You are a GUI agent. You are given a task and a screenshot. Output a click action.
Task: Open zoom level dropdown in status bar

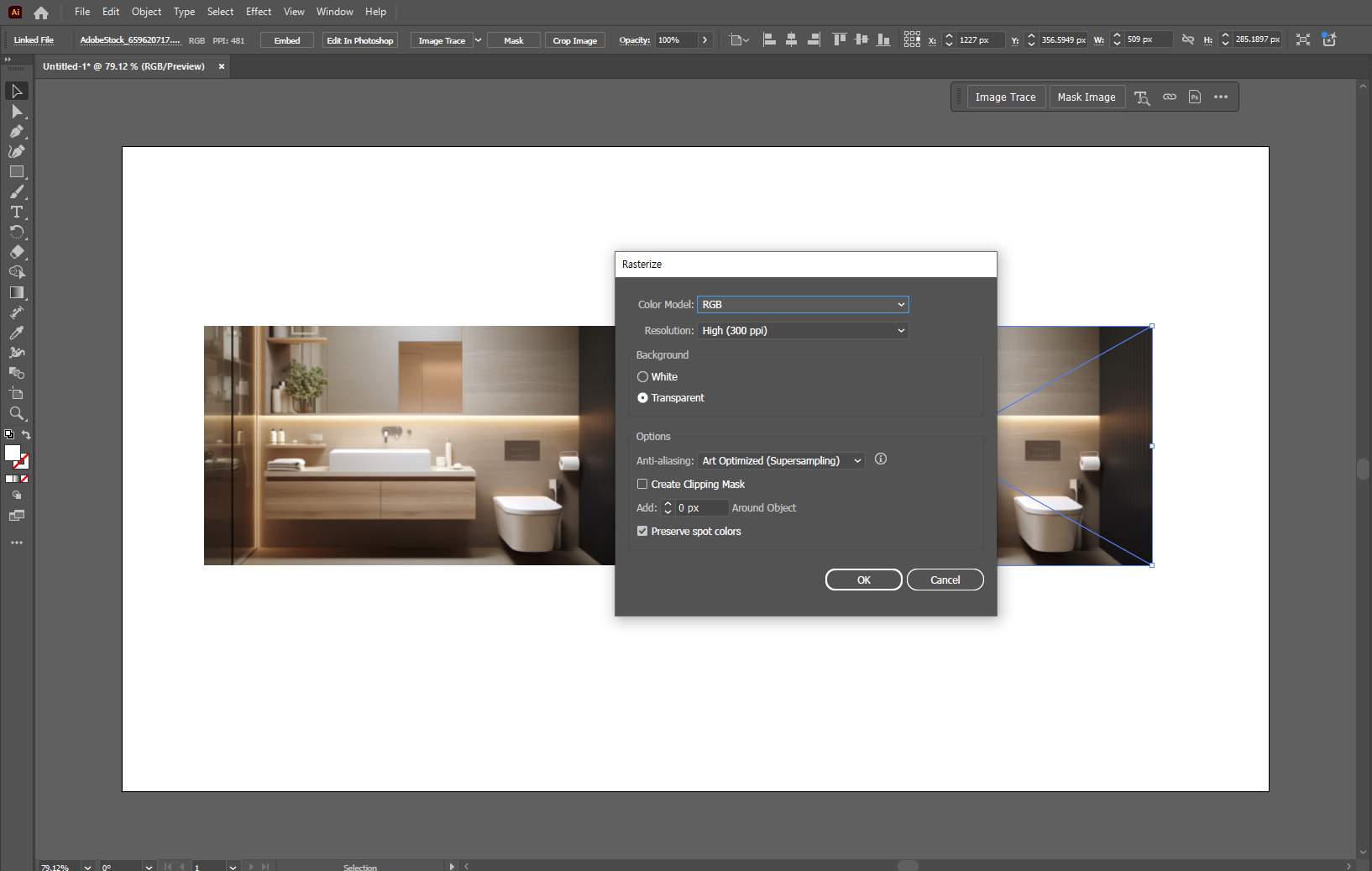tap(87, 867)
